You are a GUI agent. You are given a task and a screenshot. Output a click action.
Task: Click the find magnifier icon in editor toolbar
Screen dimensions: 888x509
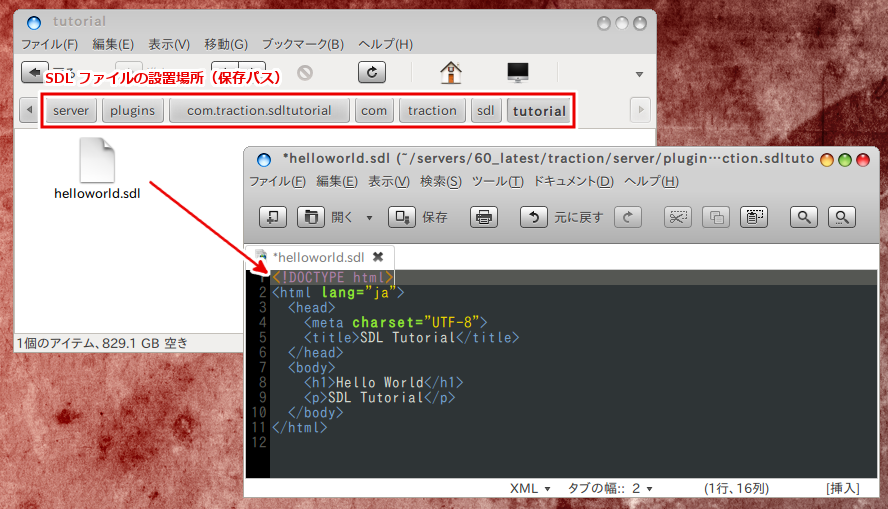tap(804, 217)
